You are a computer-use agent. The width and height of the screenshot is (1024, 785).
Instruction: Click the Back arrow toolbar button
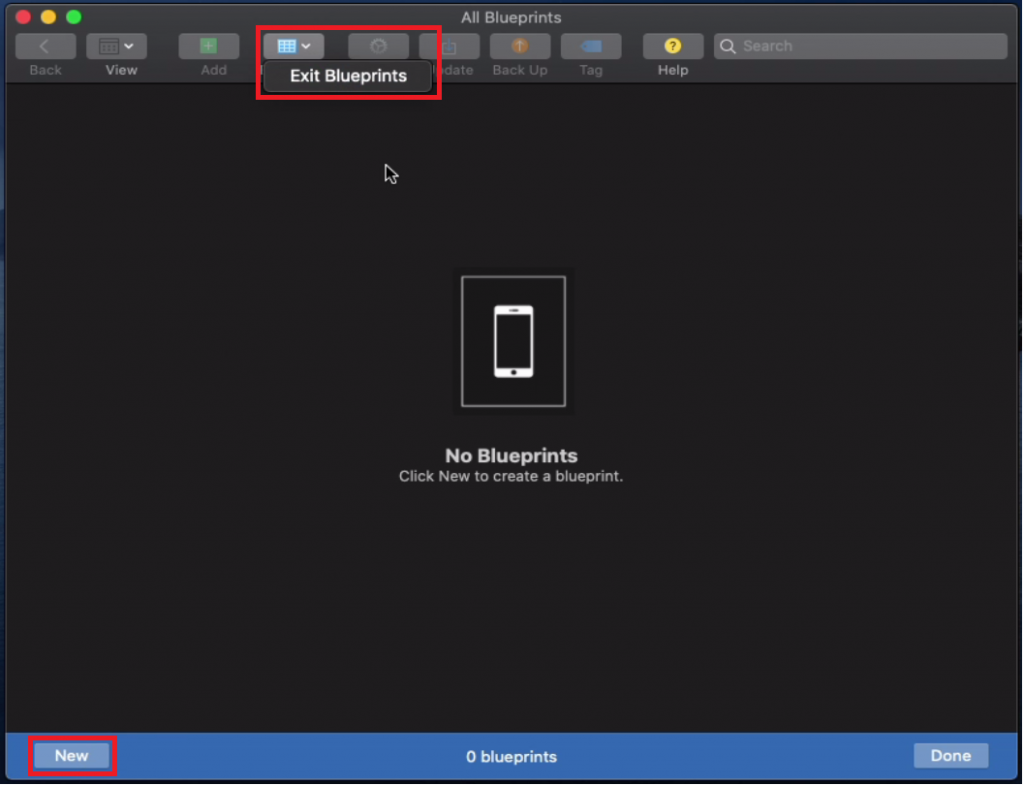click(45, 46)
